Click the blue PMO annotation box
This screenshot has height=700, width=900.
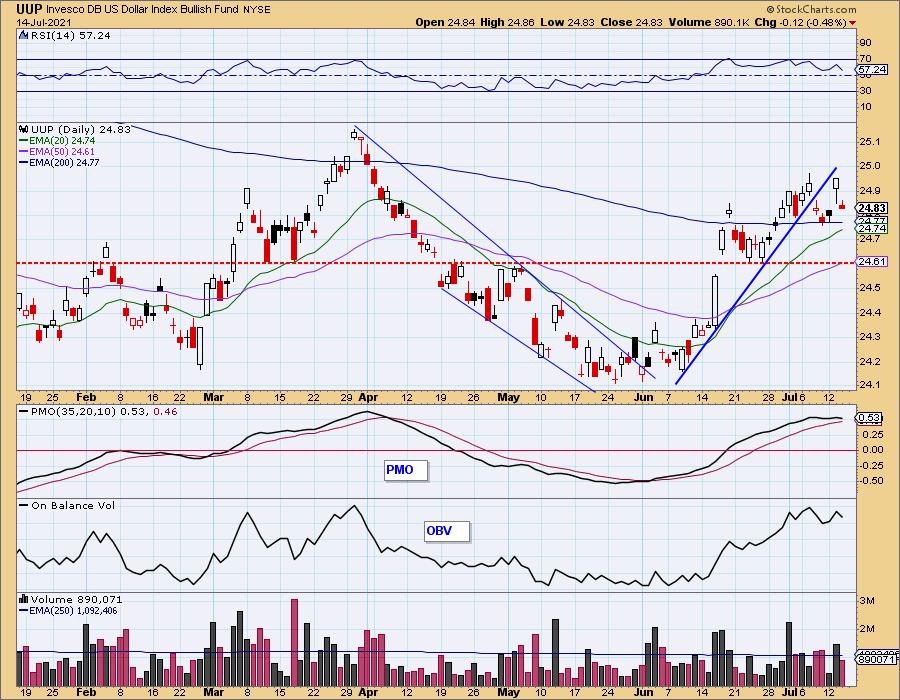point(406,470)
